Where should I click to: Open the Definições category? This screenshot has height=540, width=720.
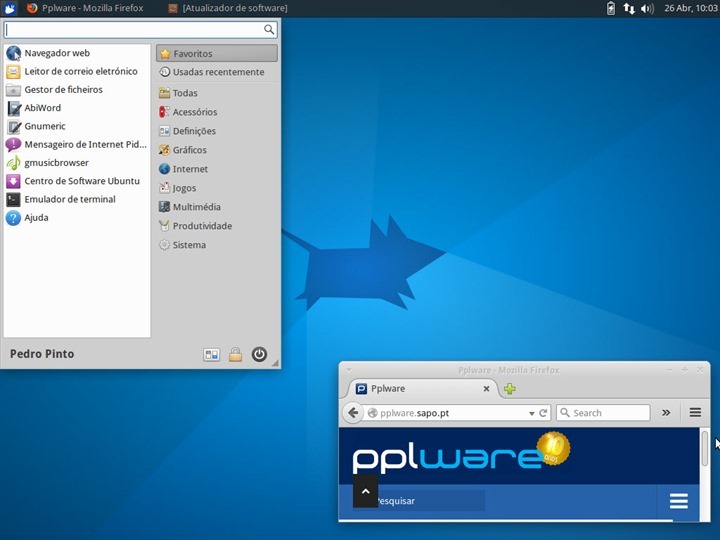[x=217, y=131]
